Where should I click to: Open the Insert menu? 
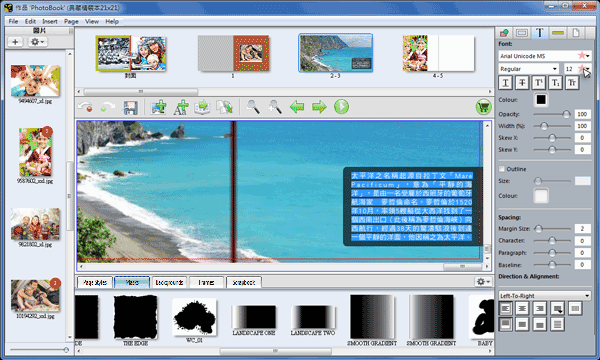[x=50, y=21]
